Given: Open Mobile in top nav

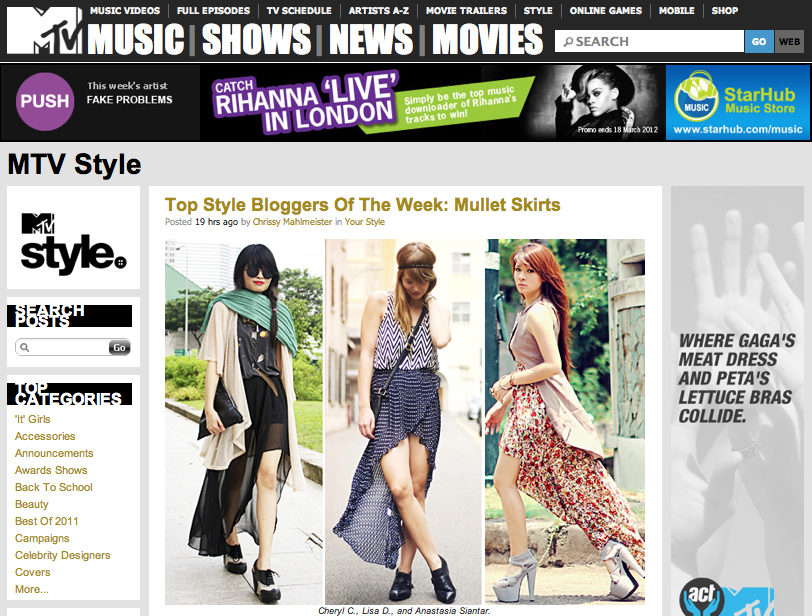Looking at the screenshot, I should pos(676,10).
